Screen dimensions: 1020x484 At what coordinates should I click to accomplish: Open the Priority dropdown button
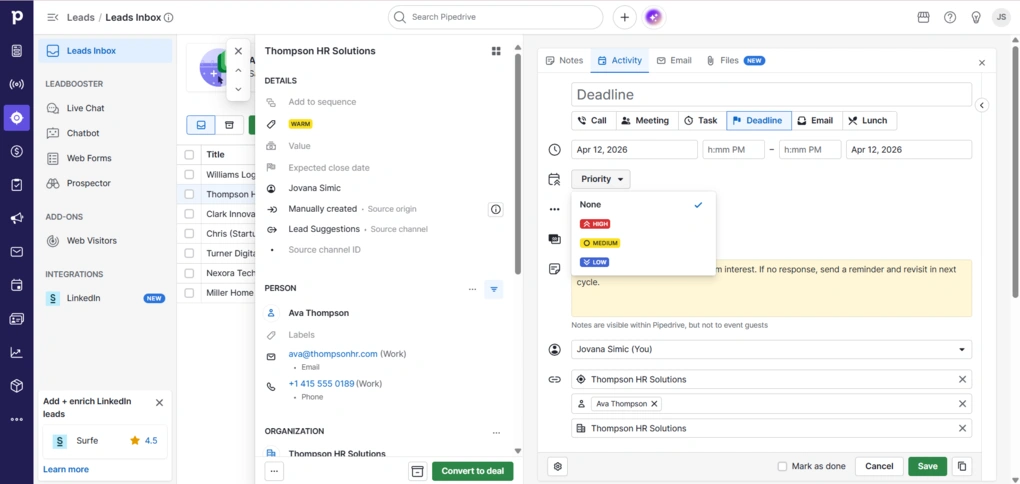601,179
